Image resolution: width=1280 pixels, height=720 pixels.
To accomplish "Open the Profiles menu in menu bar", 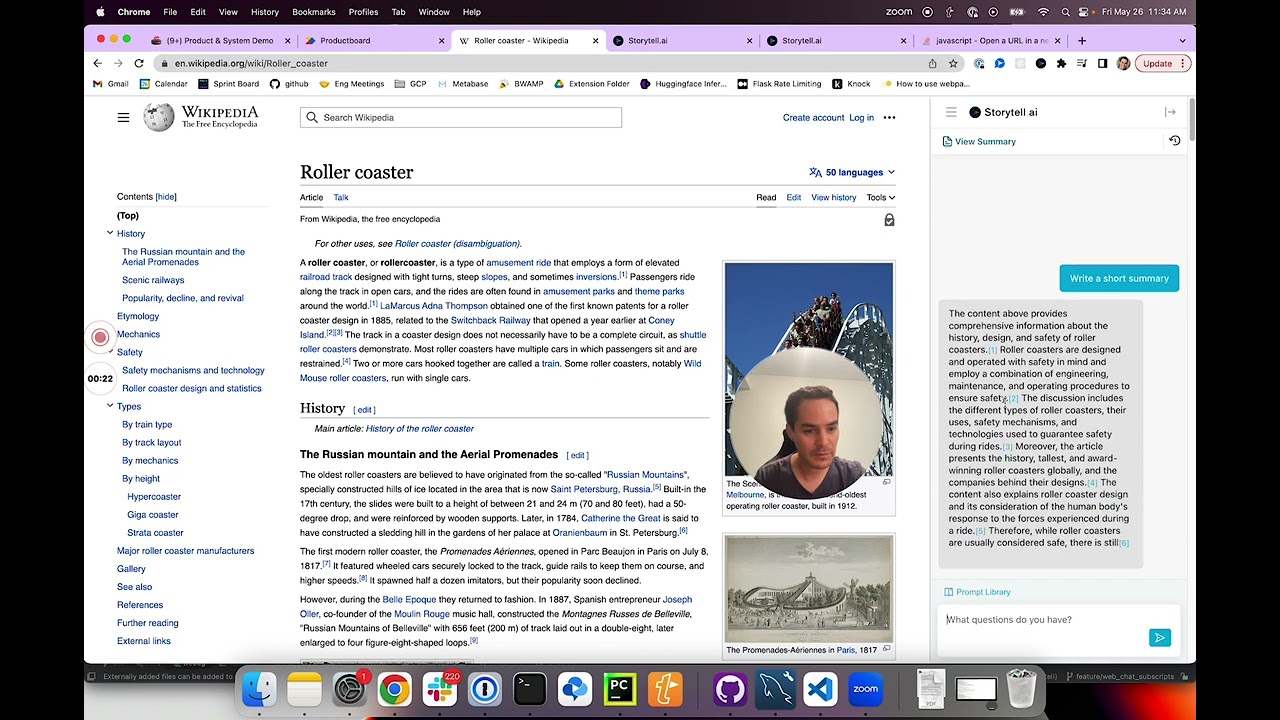I will point(363,12).
